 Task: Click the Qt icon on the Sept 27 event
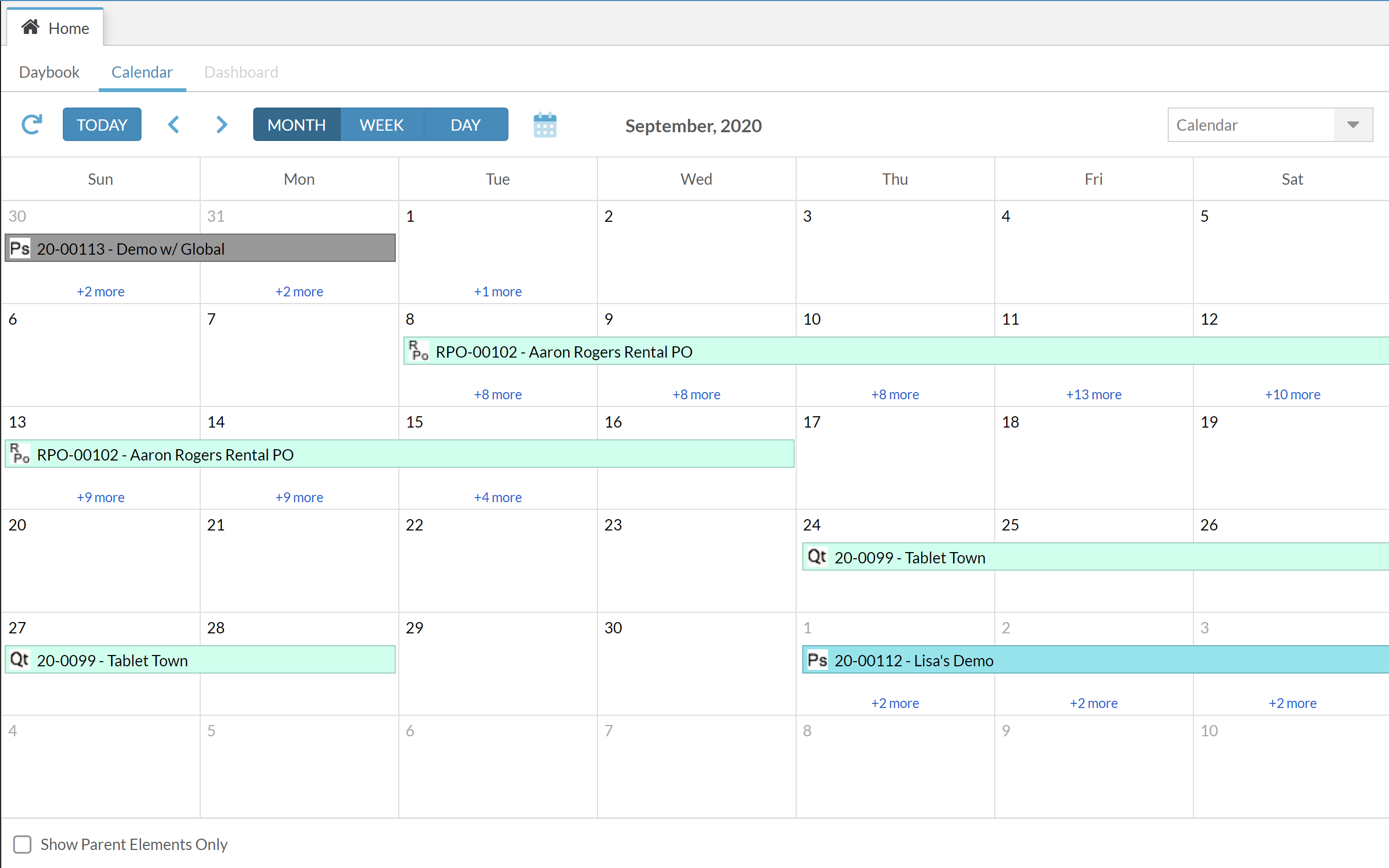click(x=20, y=660)
